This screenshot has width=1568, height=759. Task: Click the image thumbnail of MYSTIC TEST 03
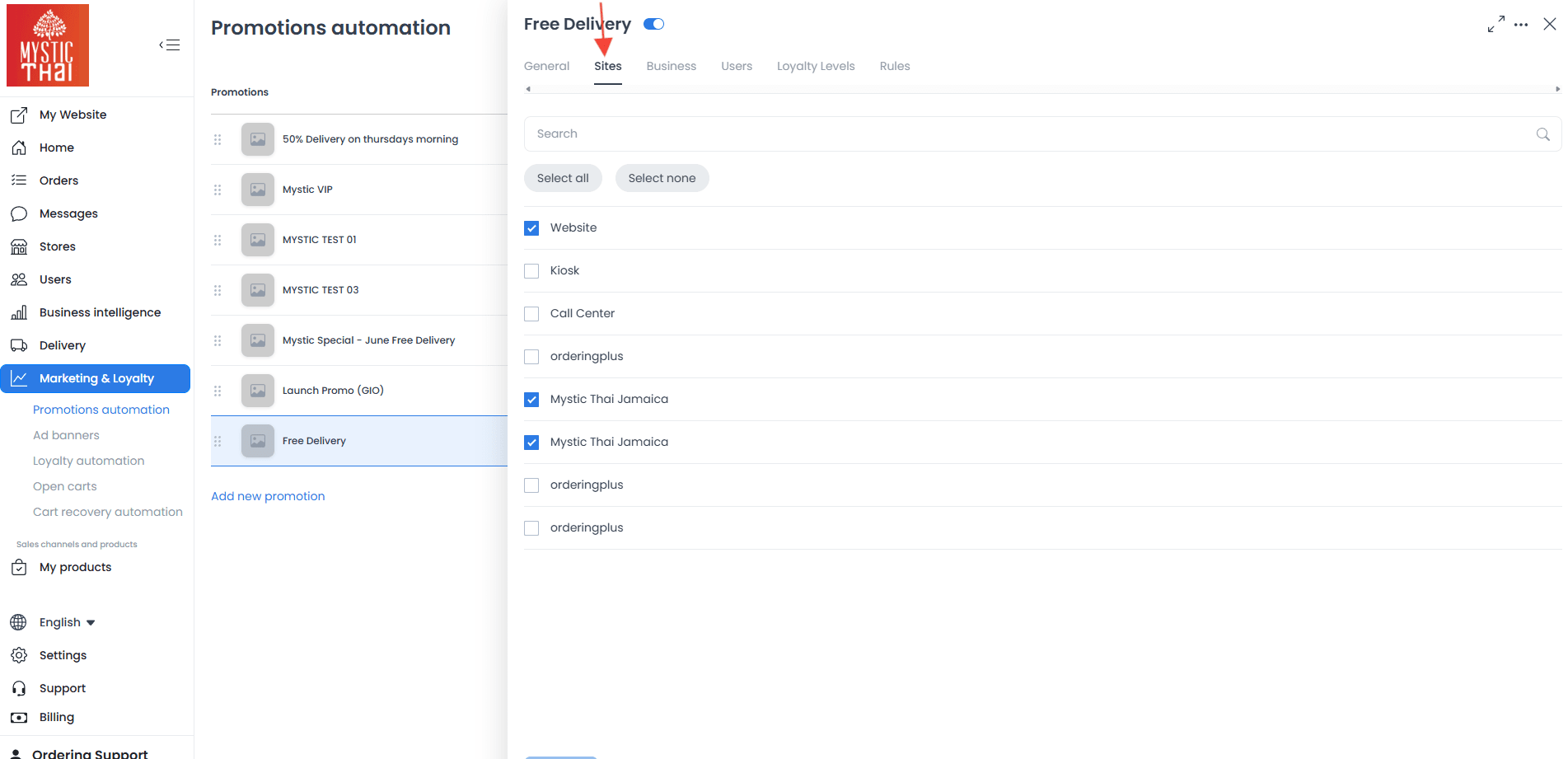pos(258,290)
